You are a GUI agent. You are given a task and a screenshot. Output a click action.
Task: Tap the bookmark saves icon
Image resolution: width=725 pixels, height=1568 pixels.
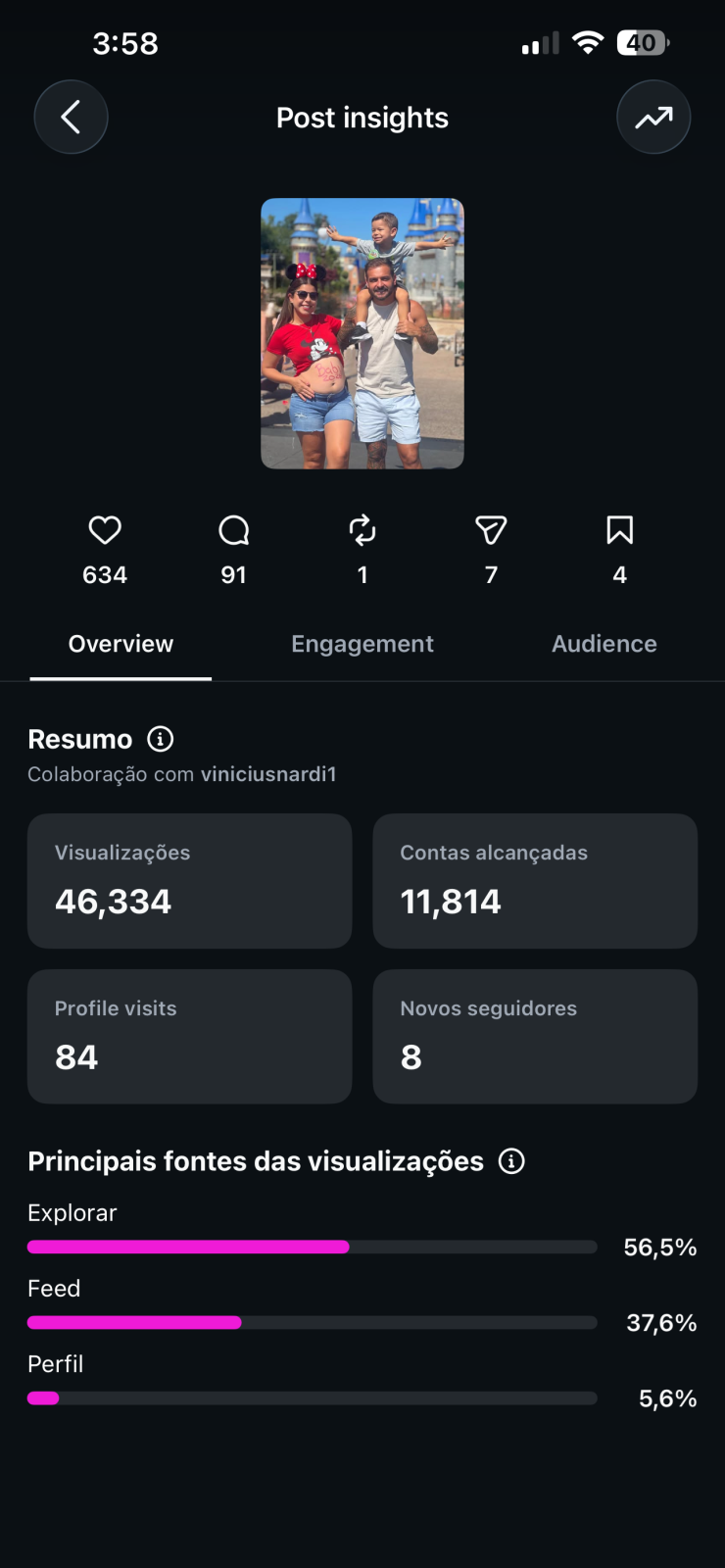(619, 530)
